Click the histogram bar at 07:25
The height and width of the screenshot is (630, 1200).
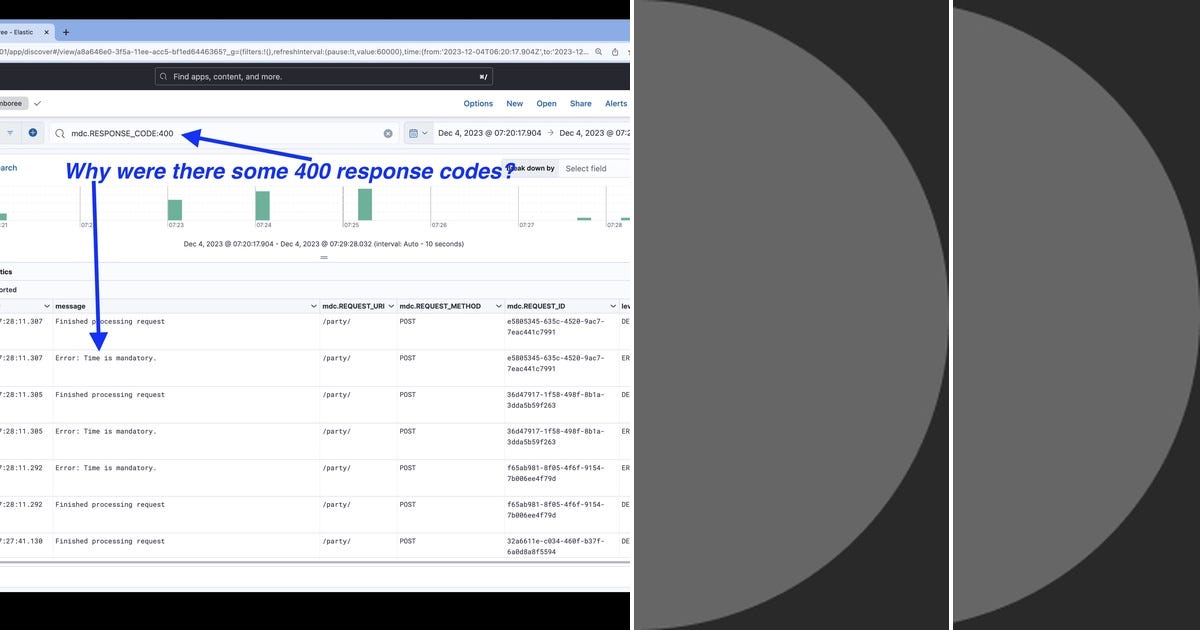click(365, 204)
